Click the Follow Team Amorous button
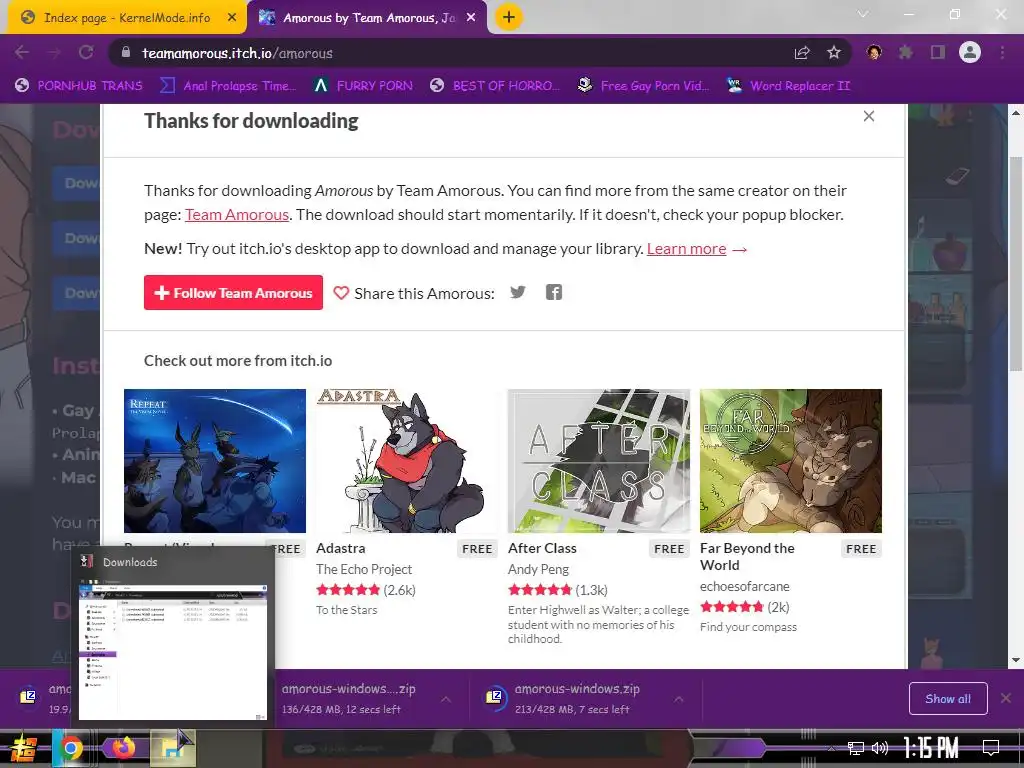This screenshot has height=768, width=1024. pyautogui.click(x=233, y=293)
